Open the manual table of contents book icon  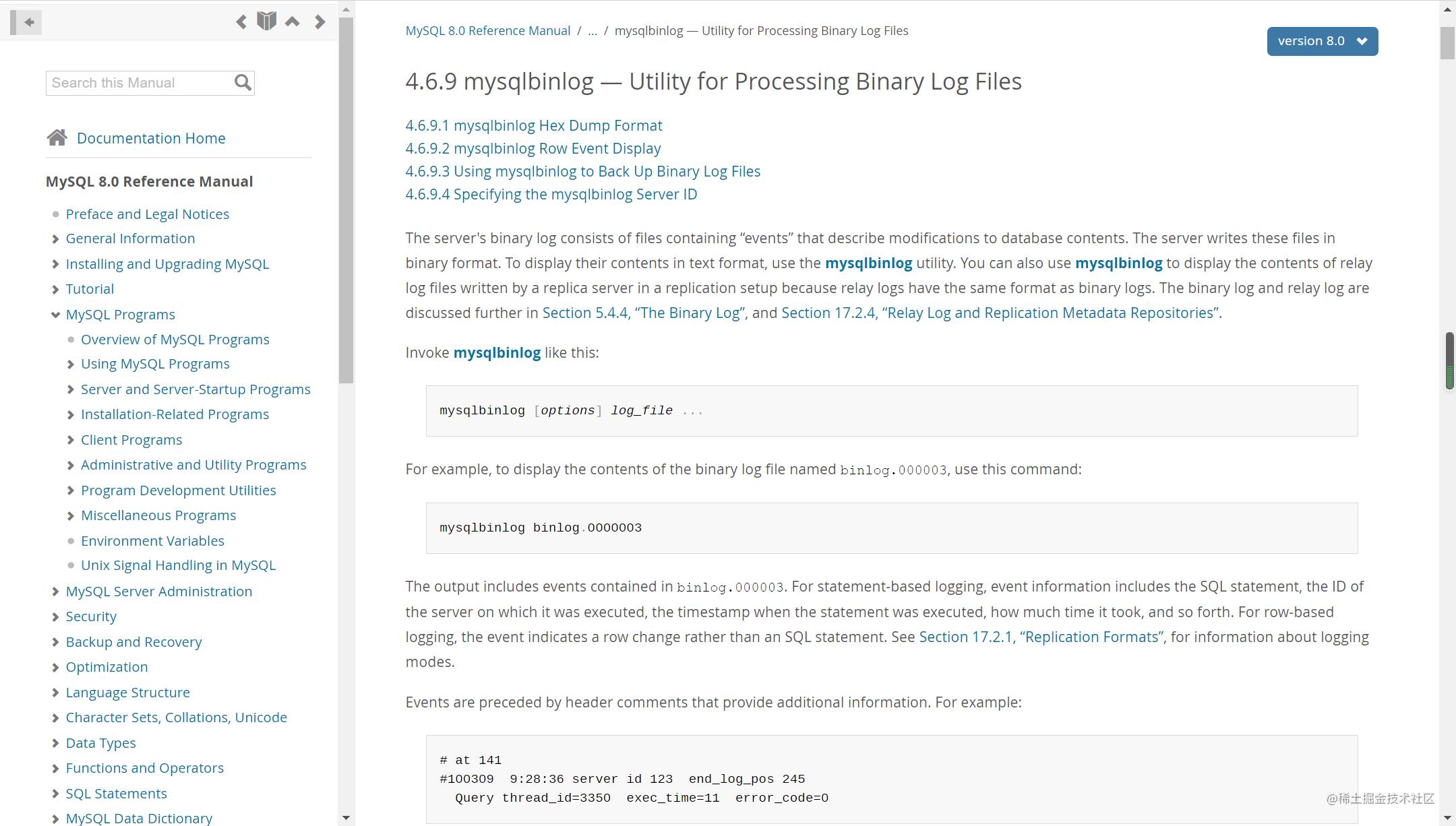click(x=267, y=22)
